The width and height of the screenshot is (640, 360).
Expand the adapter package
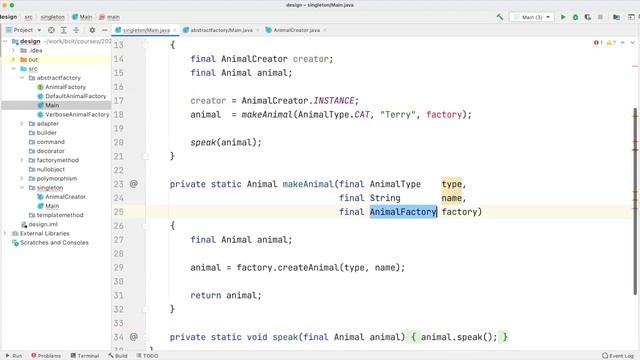(x=22, y=123)
